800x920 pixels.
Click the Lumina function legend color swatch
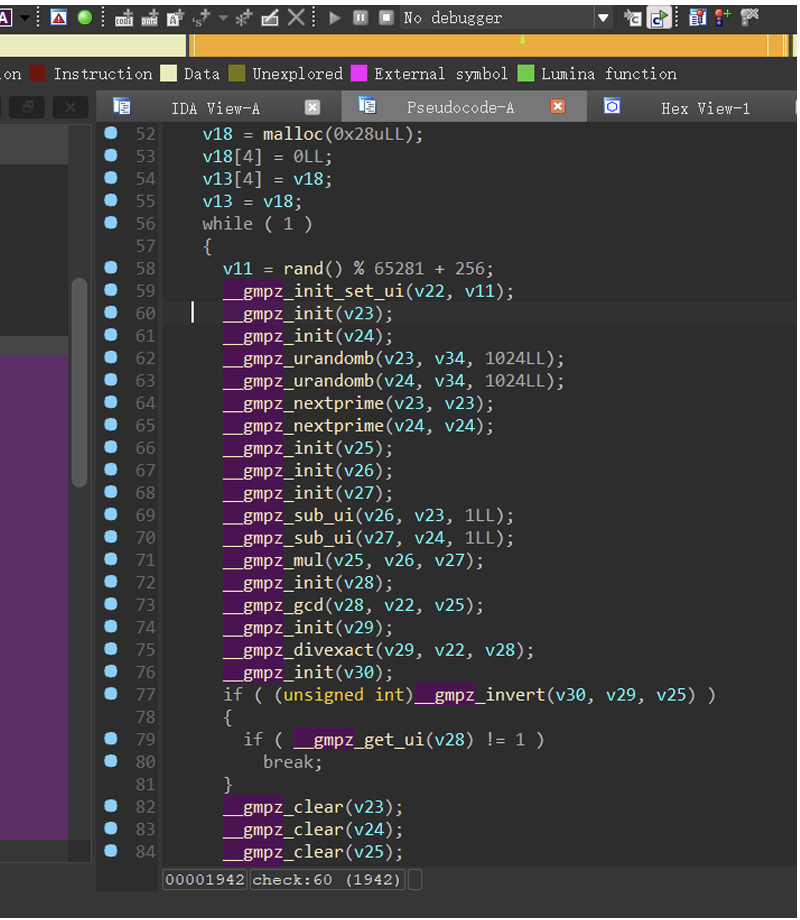[x=526, y=73]
